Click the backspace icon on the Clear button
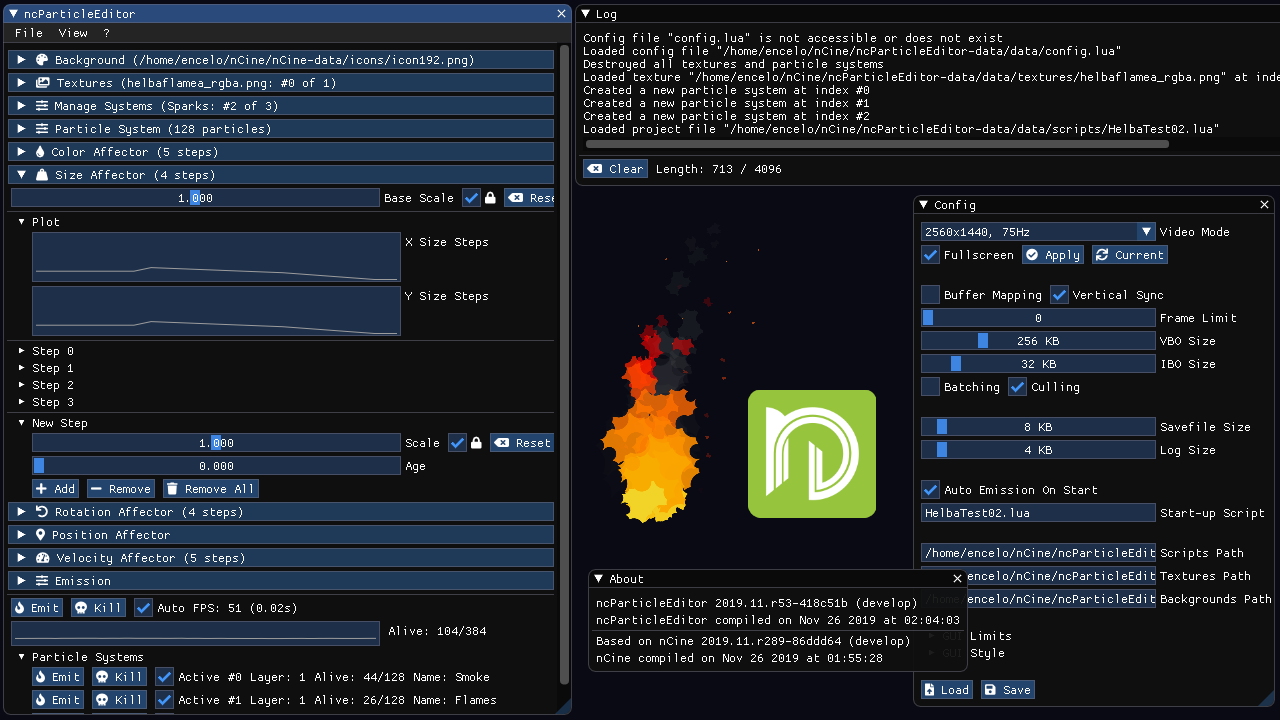 tap(593, 168)
